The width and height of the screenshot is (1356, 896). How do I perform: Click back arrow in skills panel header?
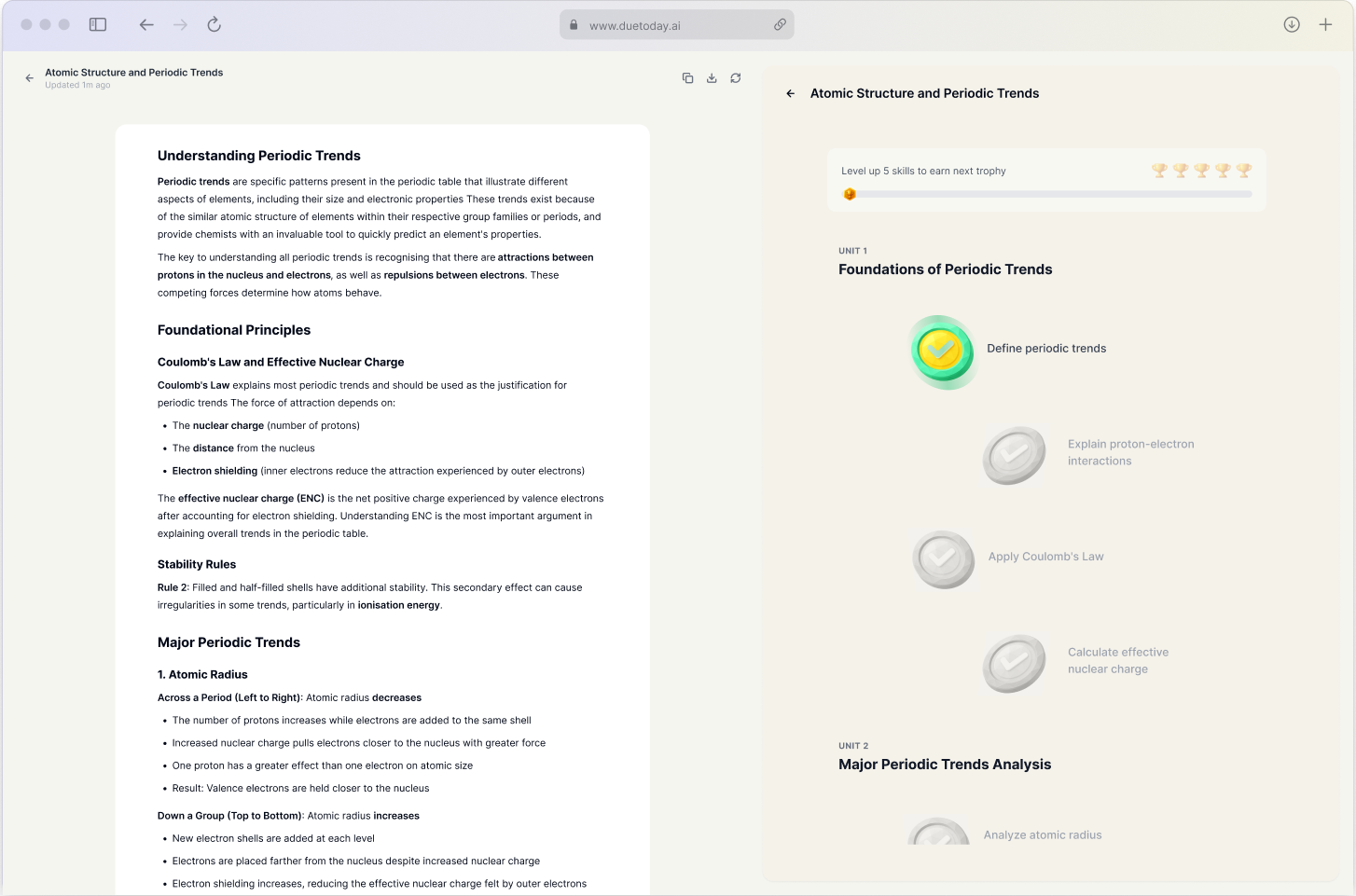click(x=791, y=94)
